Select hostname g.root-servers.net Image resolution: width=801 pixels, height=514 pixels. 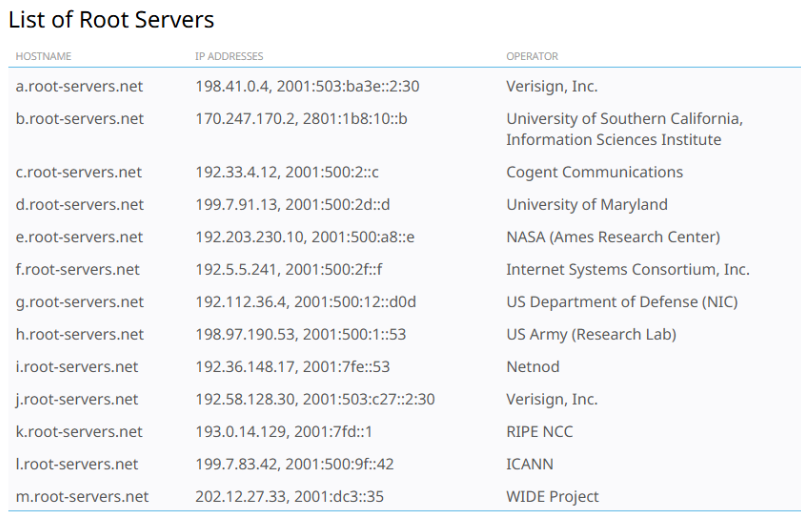tap(80, 302)
